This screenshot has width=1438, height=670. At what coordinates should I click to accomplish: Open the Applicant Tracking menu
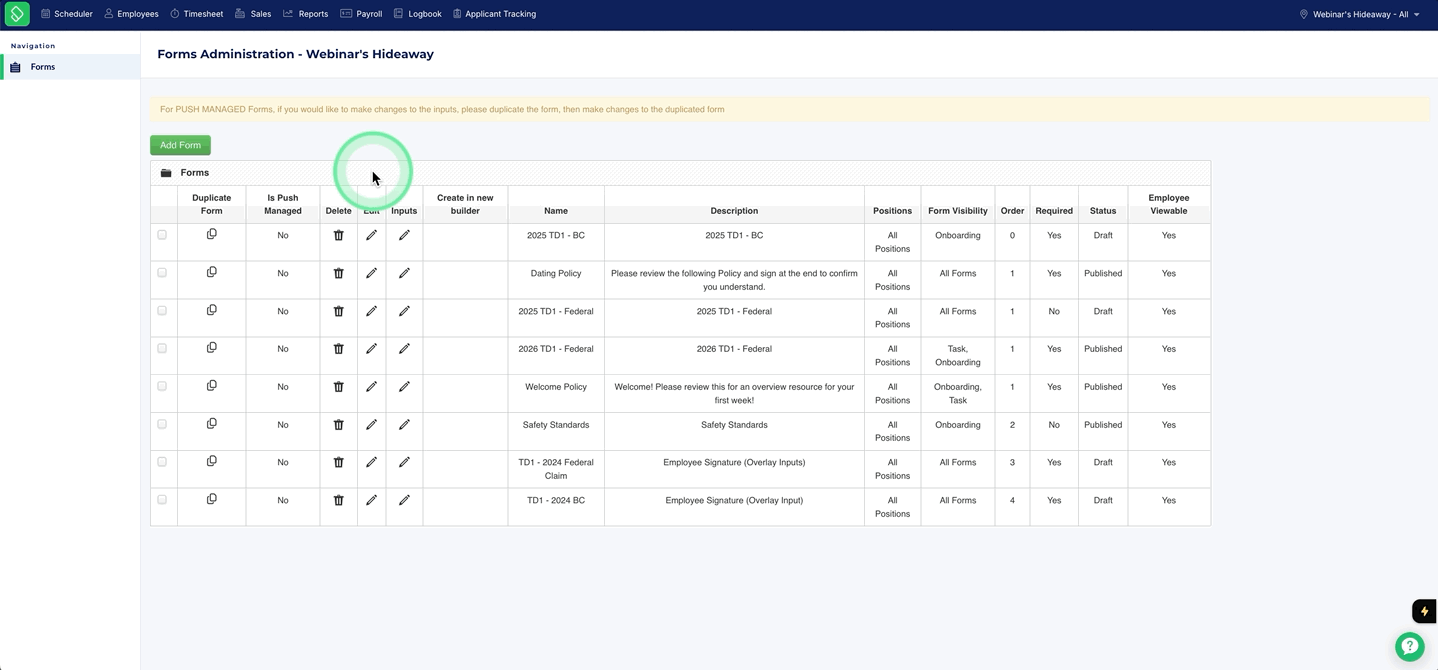coord(494,14)
